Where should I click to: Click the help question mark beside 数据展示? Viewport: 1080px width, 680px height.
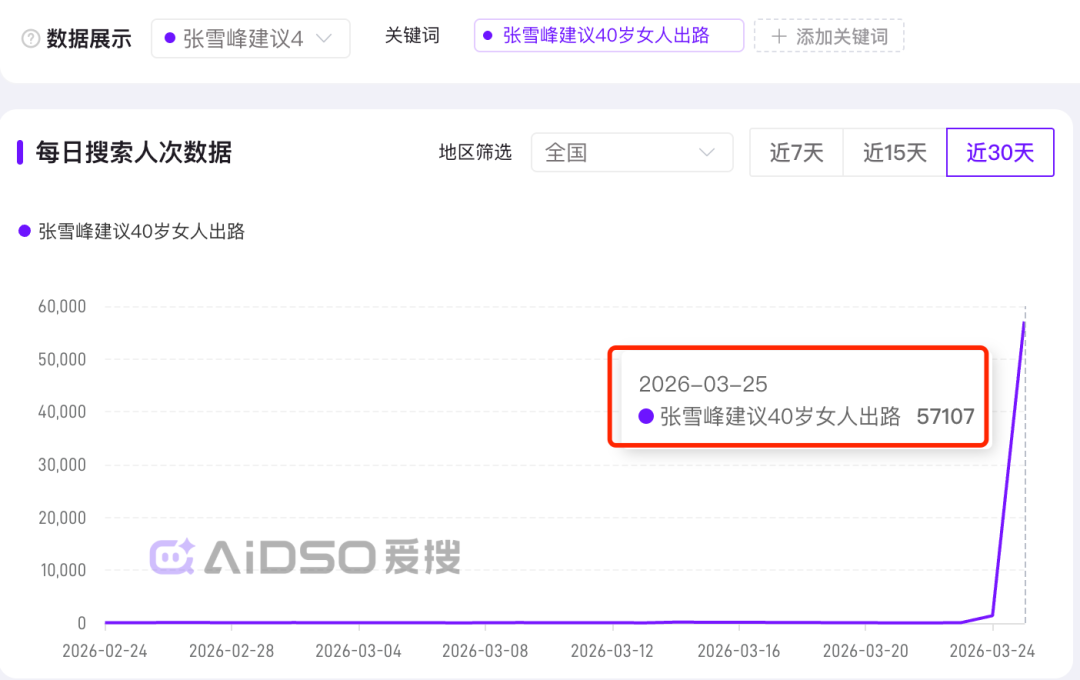(x=31, y=39)
